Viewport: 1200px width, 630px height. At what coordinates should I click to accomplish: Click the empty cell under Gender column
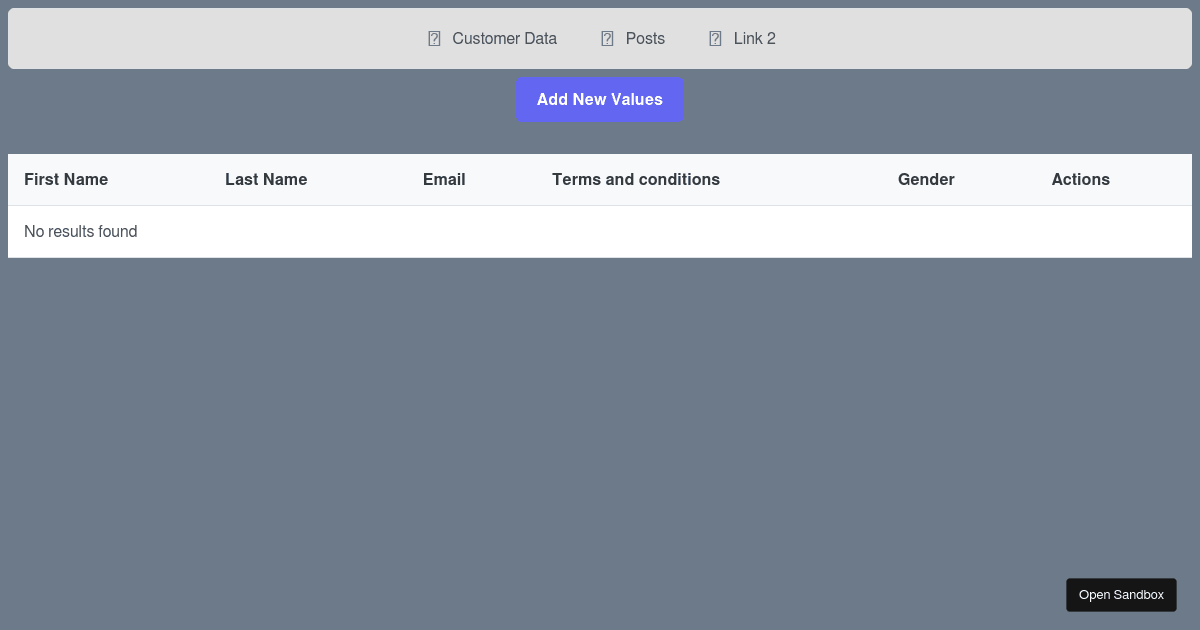pos(926,232)
